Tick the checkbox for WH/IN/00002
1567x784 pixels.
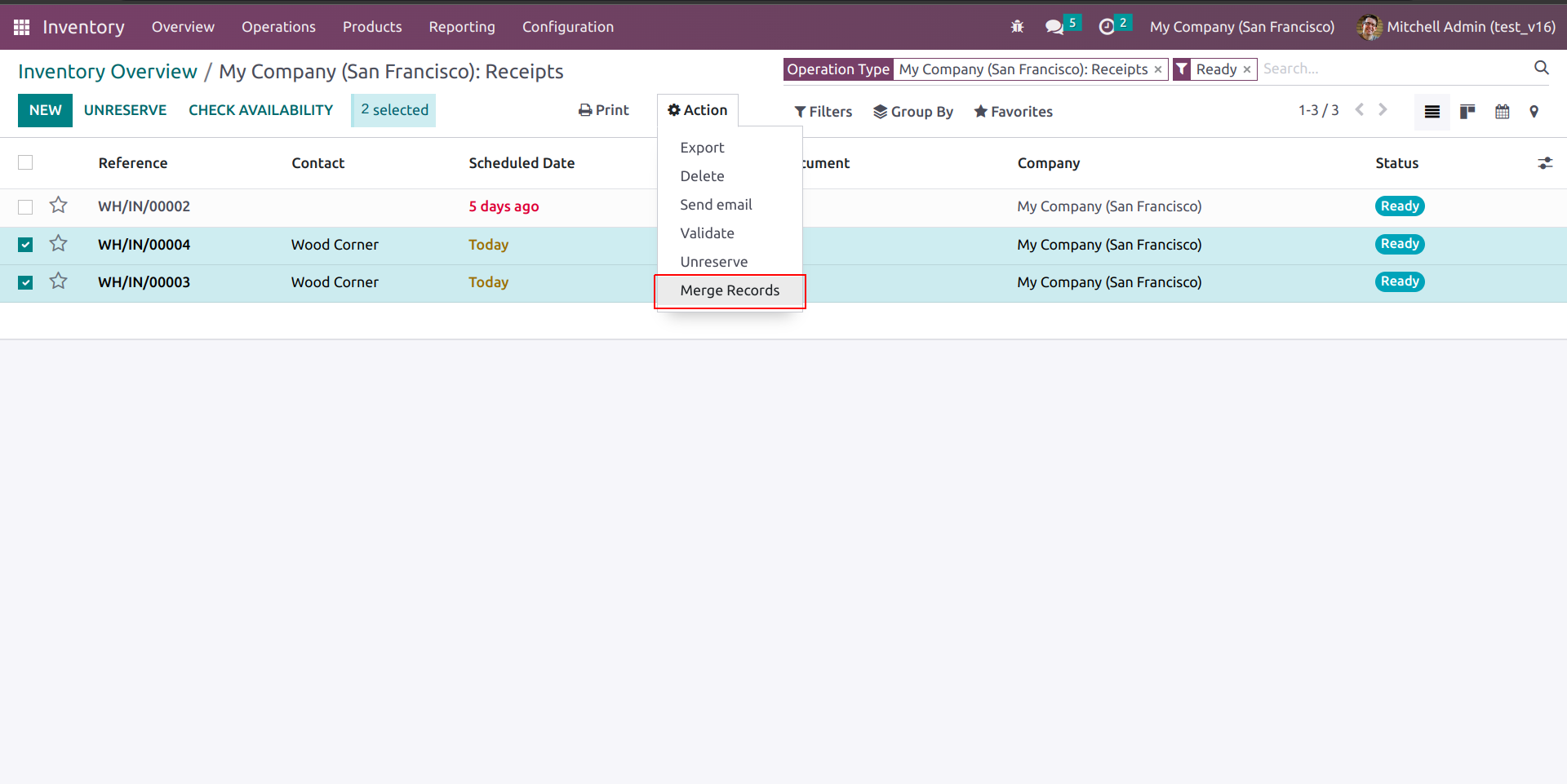point(25,207)
